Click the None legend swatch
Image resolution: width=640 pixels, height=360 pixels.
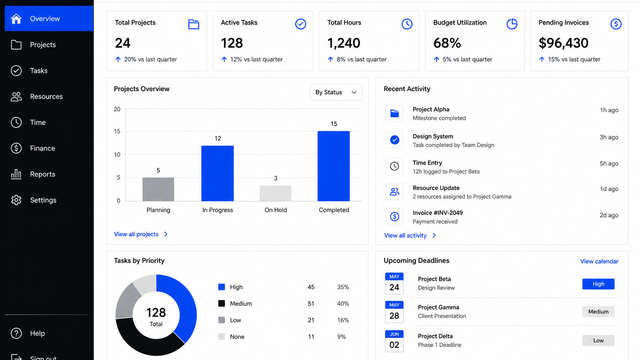222,337
